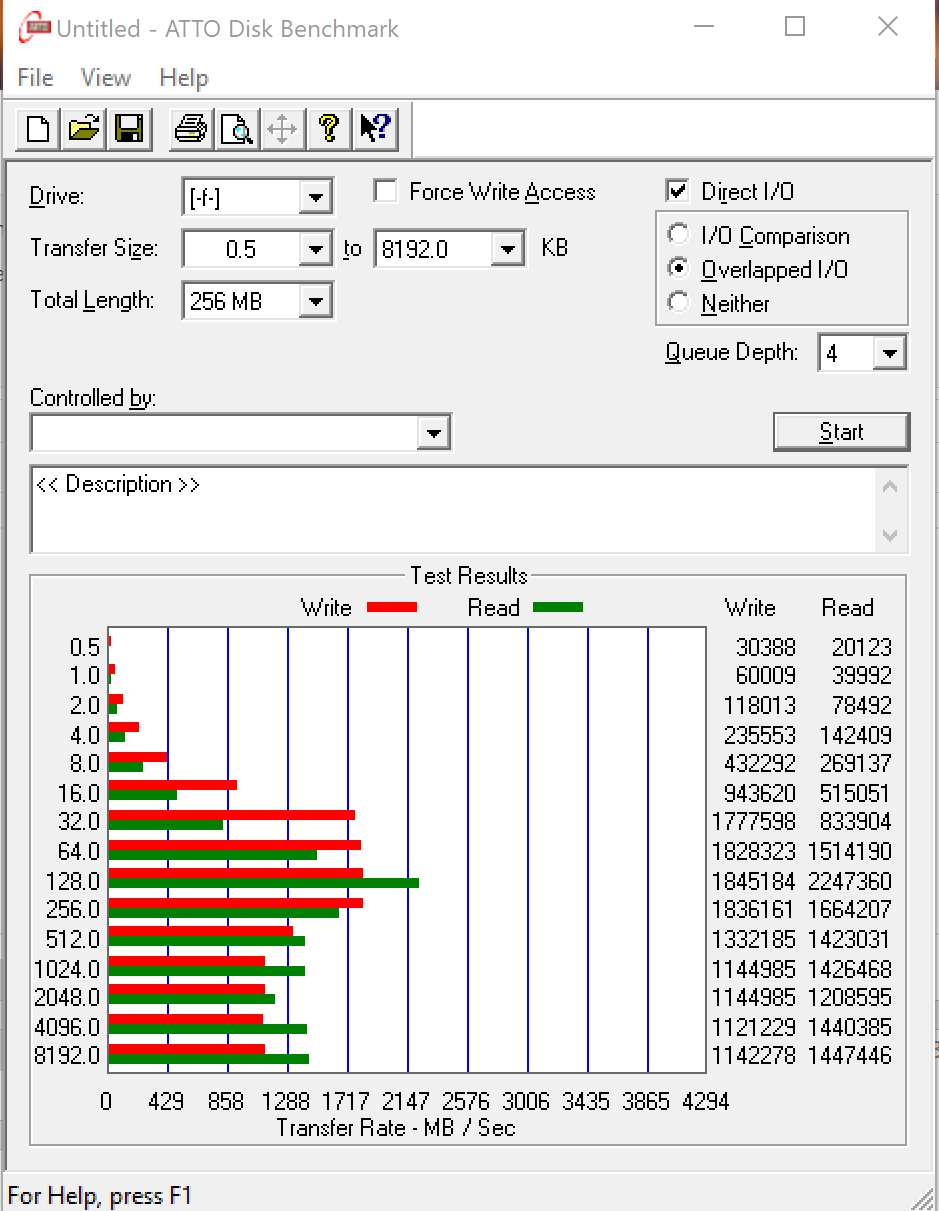This screenshot has width=939, height=1211.
Task: Activate the context help arrow icon
Action: point(375,129)
